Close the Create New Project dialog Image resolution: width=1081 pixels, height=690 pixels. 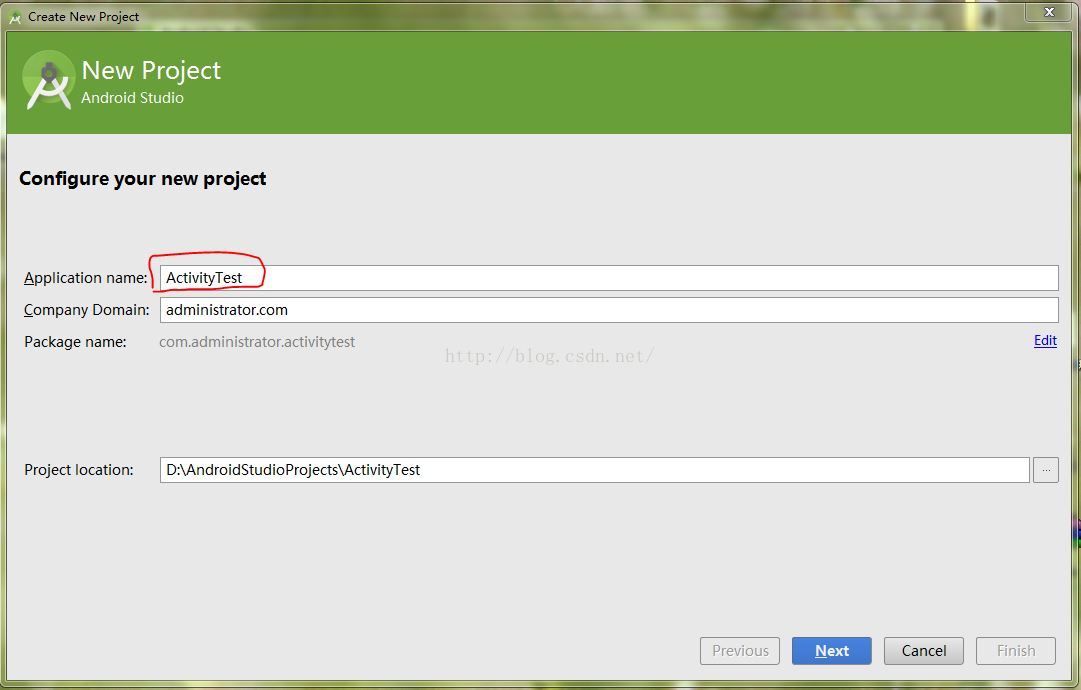[1049, 12]
